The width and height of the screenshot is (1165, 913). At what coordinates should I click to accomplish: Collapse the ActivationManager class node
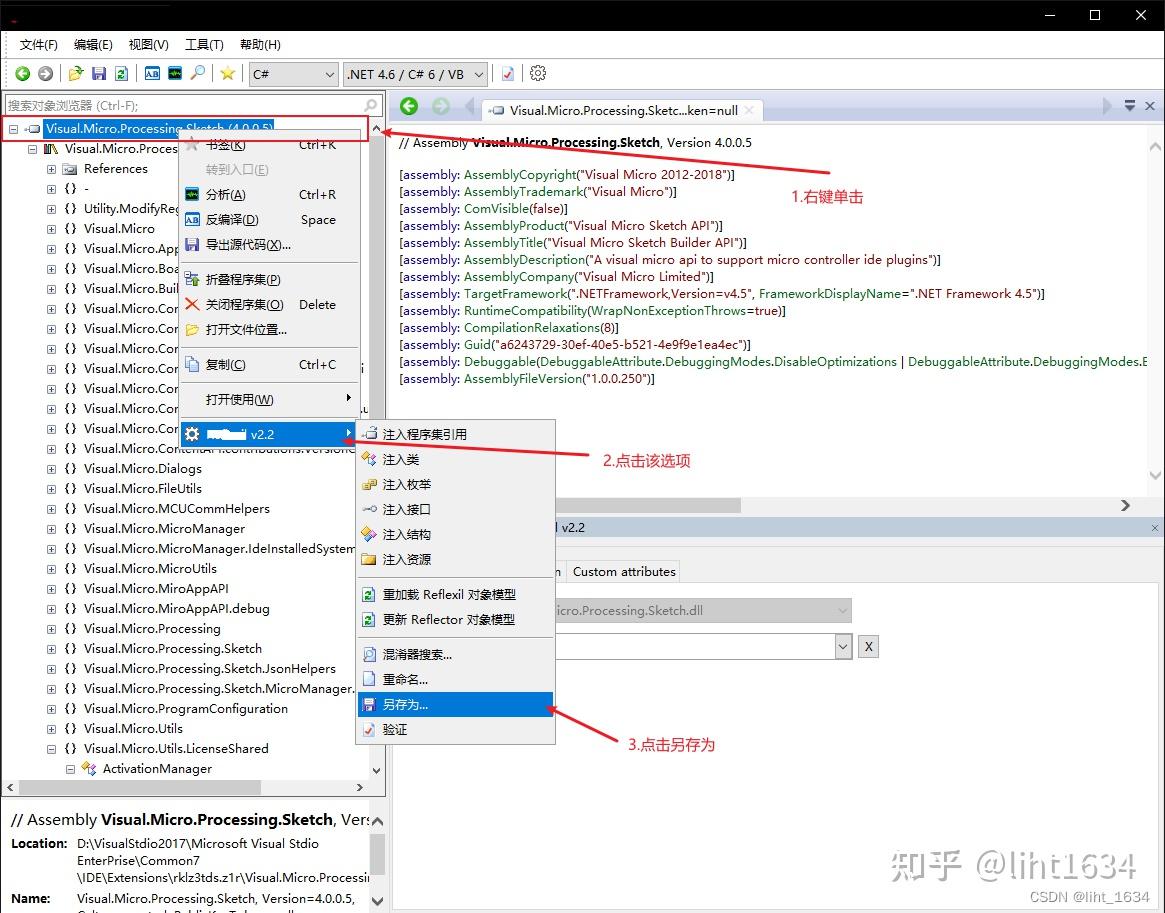[70, 770]
